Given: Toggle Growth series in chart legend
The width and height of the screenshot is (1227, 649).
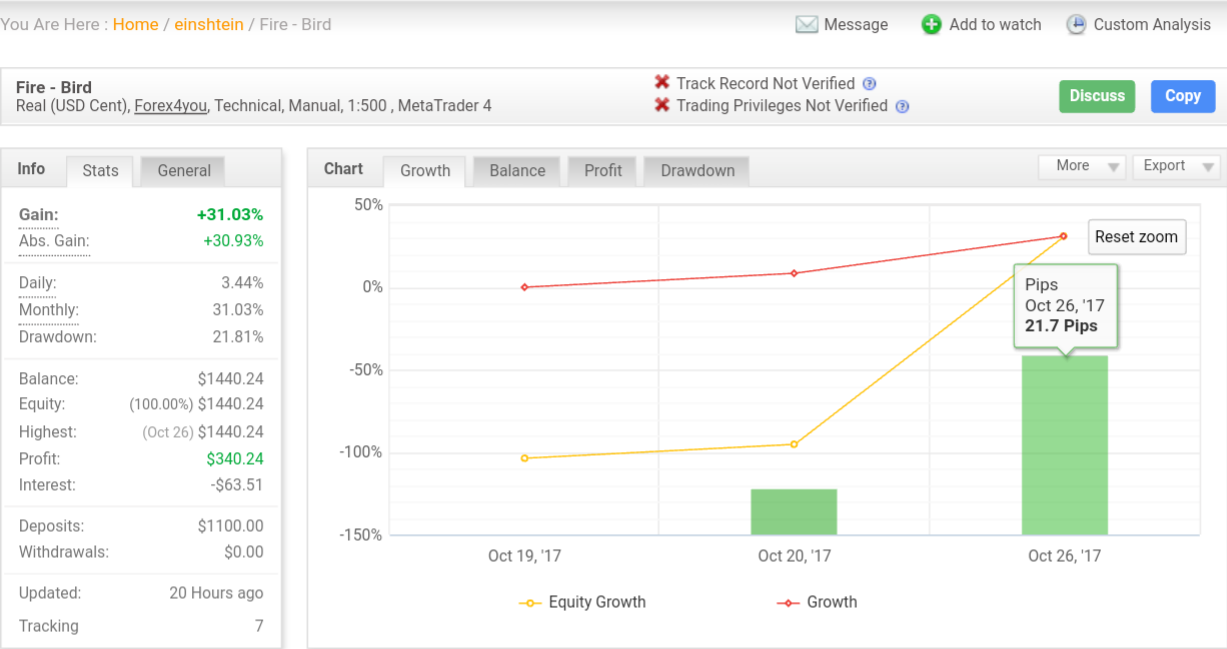Looking at the screenshot, I should tap(817, 602).
